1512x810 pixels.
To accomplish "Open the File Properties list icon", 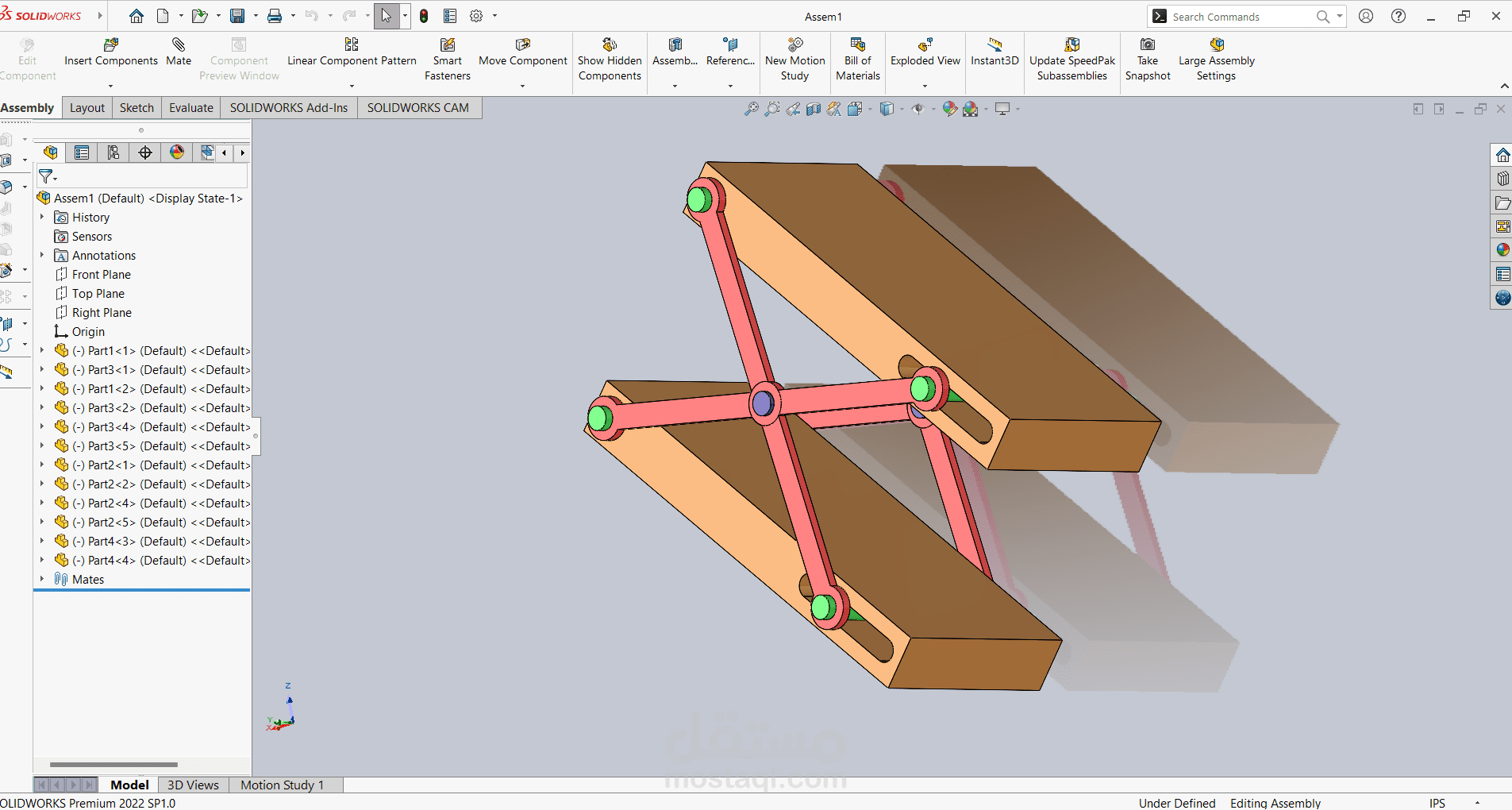I will pyautogui.click(x=450, y=16).
